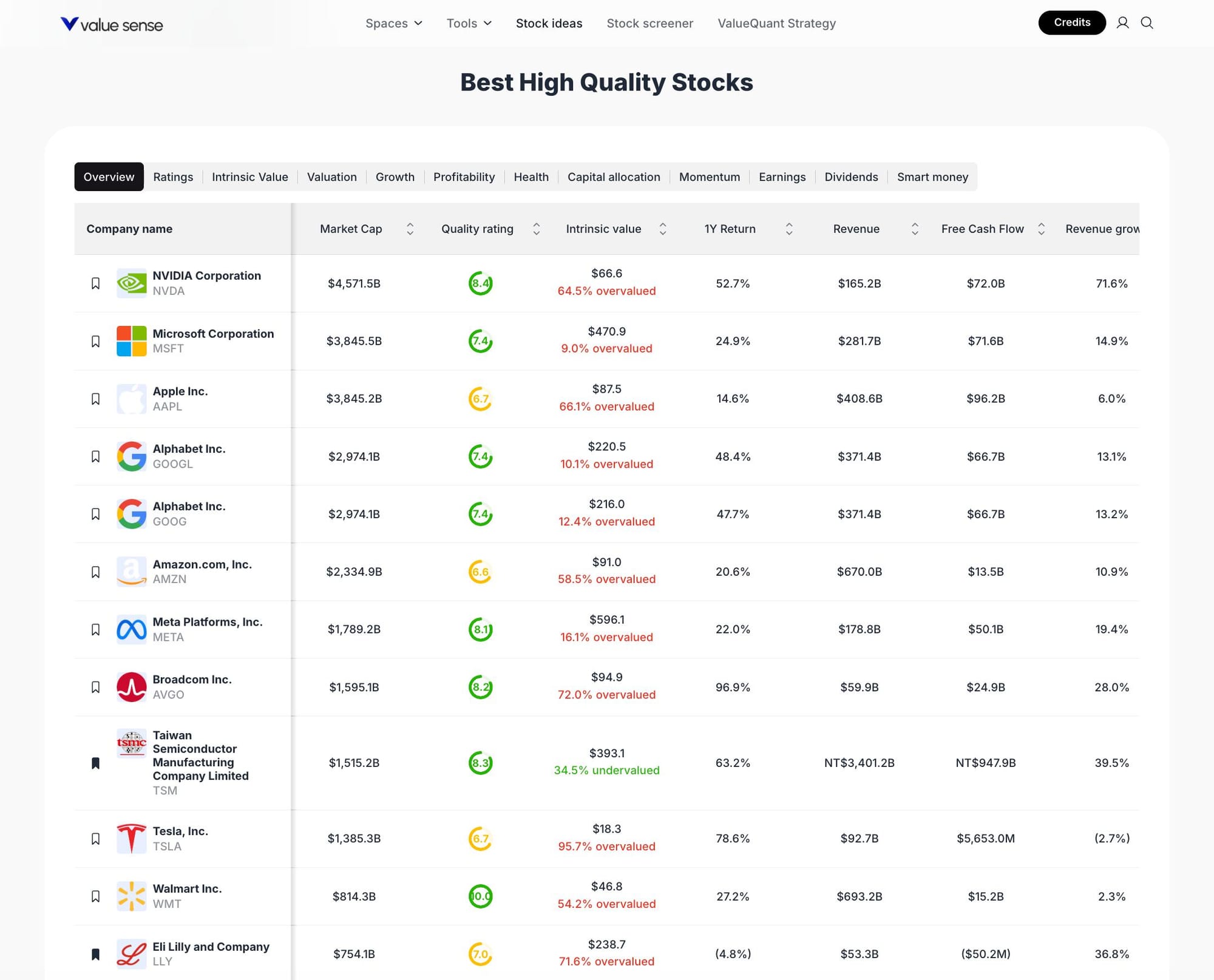Click NVIDIA's 8.4 quality rating circle
The height and width of the screenshot is (980, 1214).
[480, 283]
